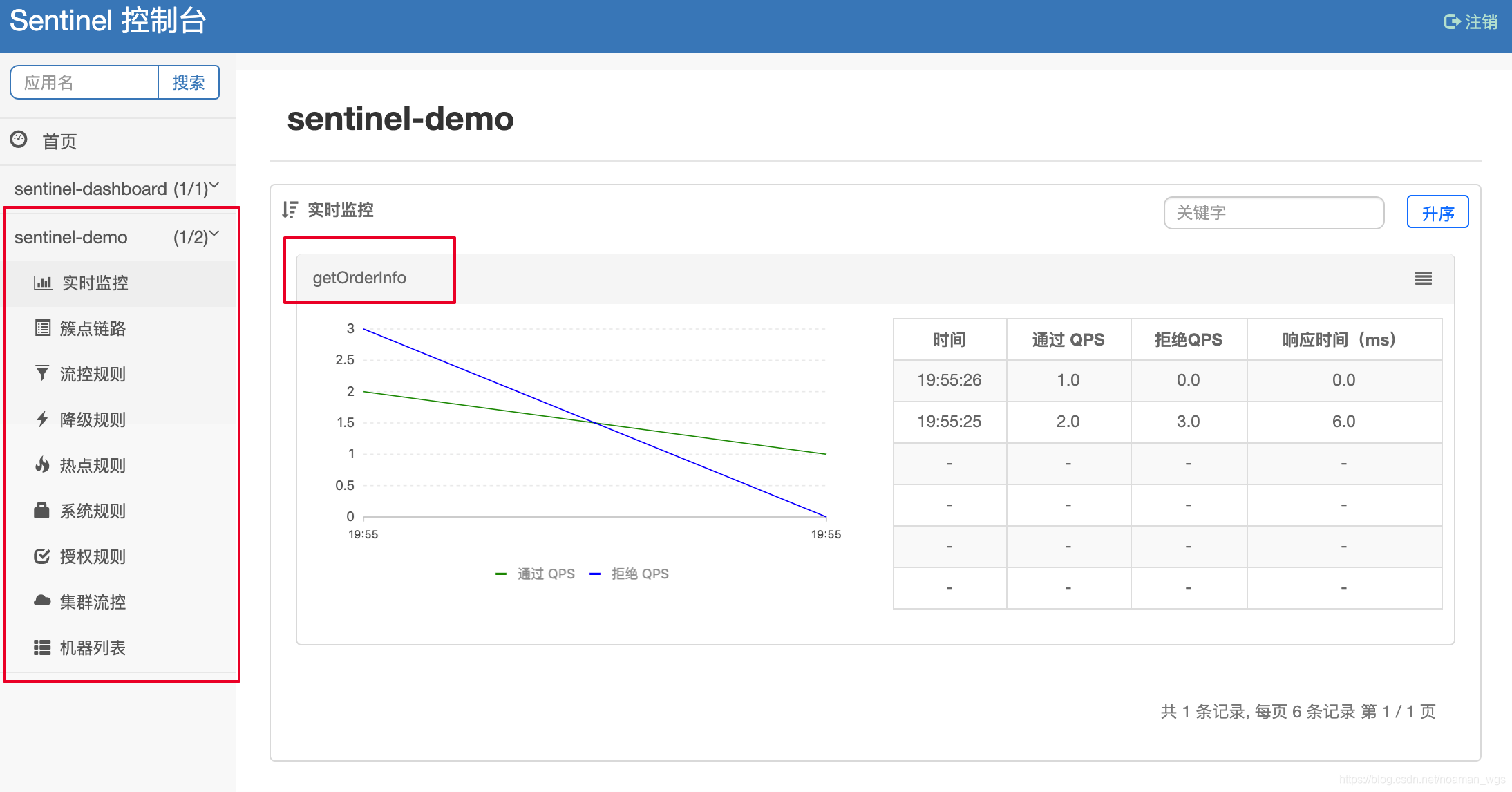Click the flame icon for 热点规则
Viewport: 1512px width, 792px height.
click(42, 465)
